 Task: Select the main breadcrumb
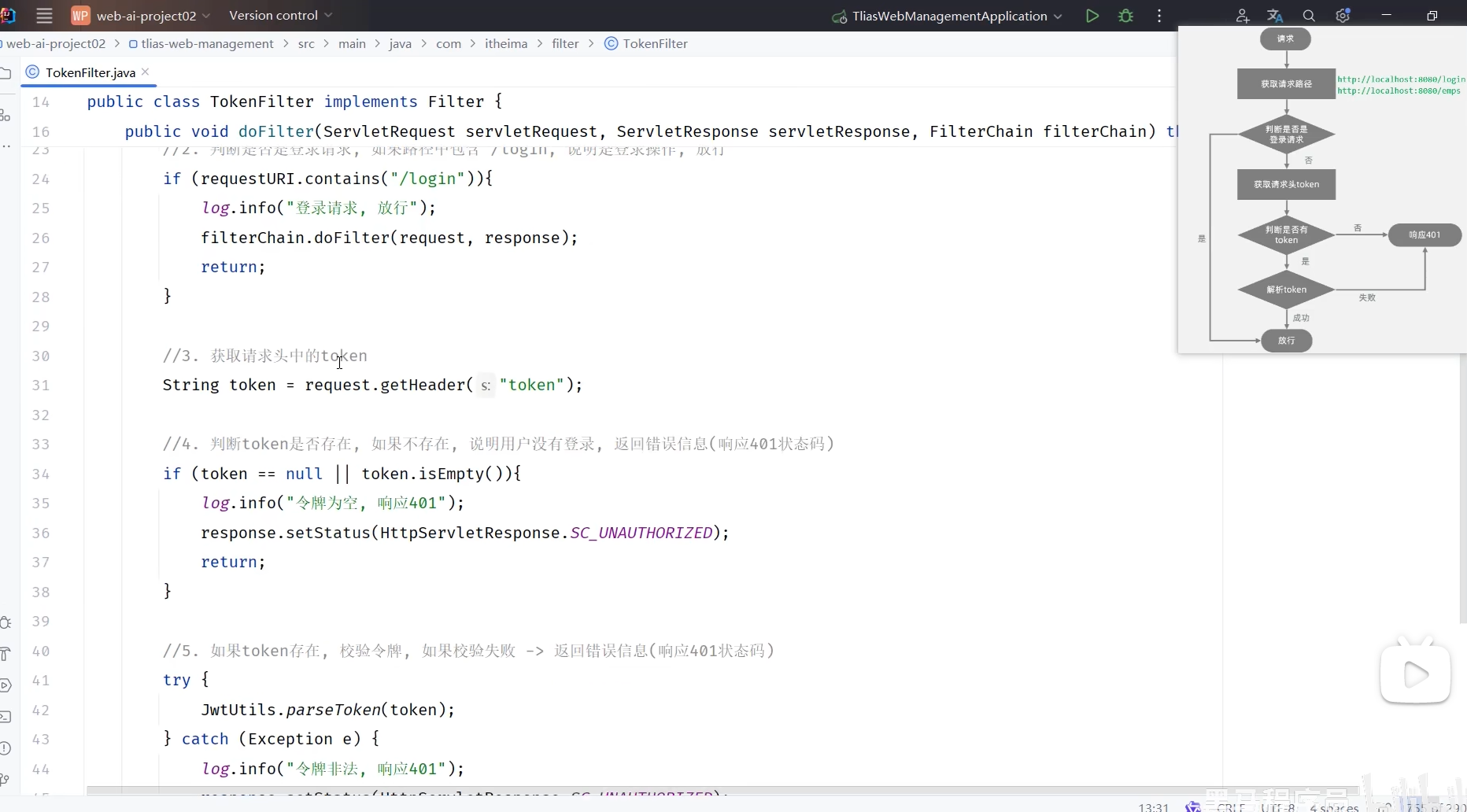tap(352, 44)
